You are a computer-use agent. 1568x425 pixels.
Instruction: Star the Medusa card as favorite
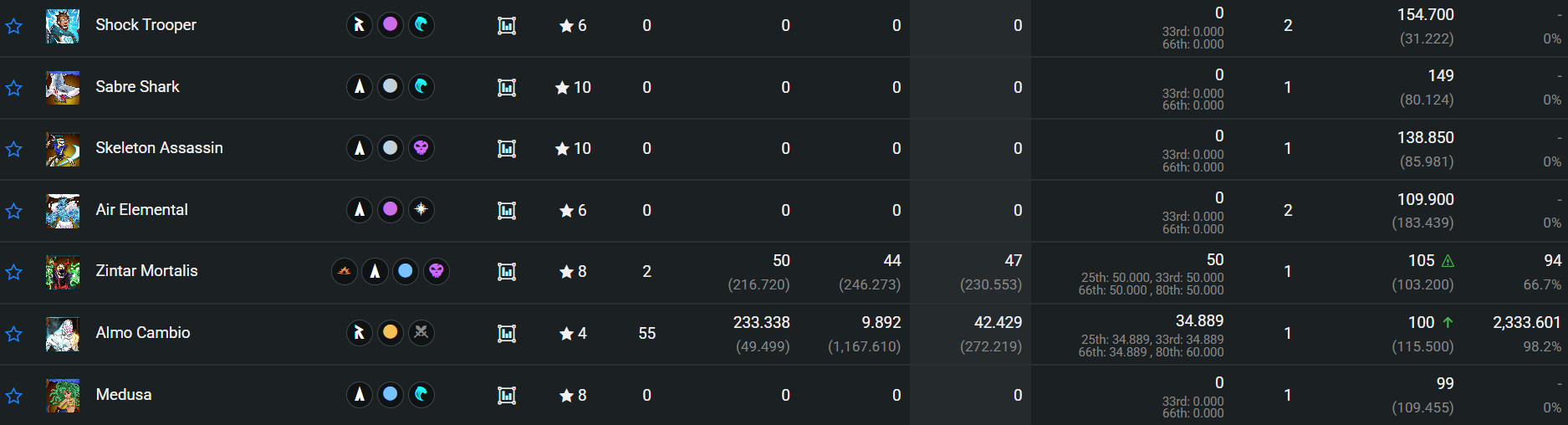tap(14, 396)
